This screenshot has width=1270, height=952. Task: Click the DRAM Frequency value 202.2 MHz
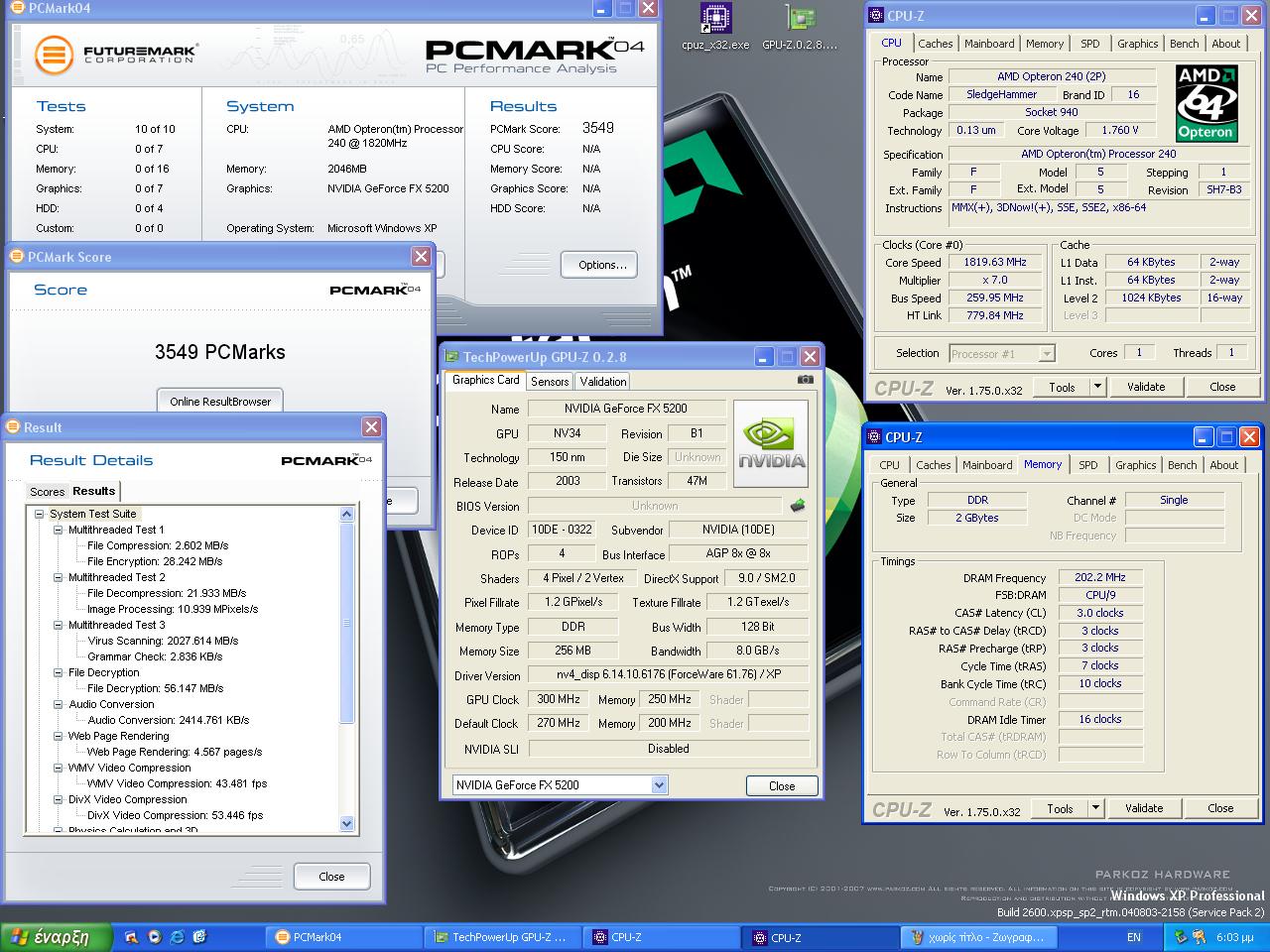tap(1099, 577)
